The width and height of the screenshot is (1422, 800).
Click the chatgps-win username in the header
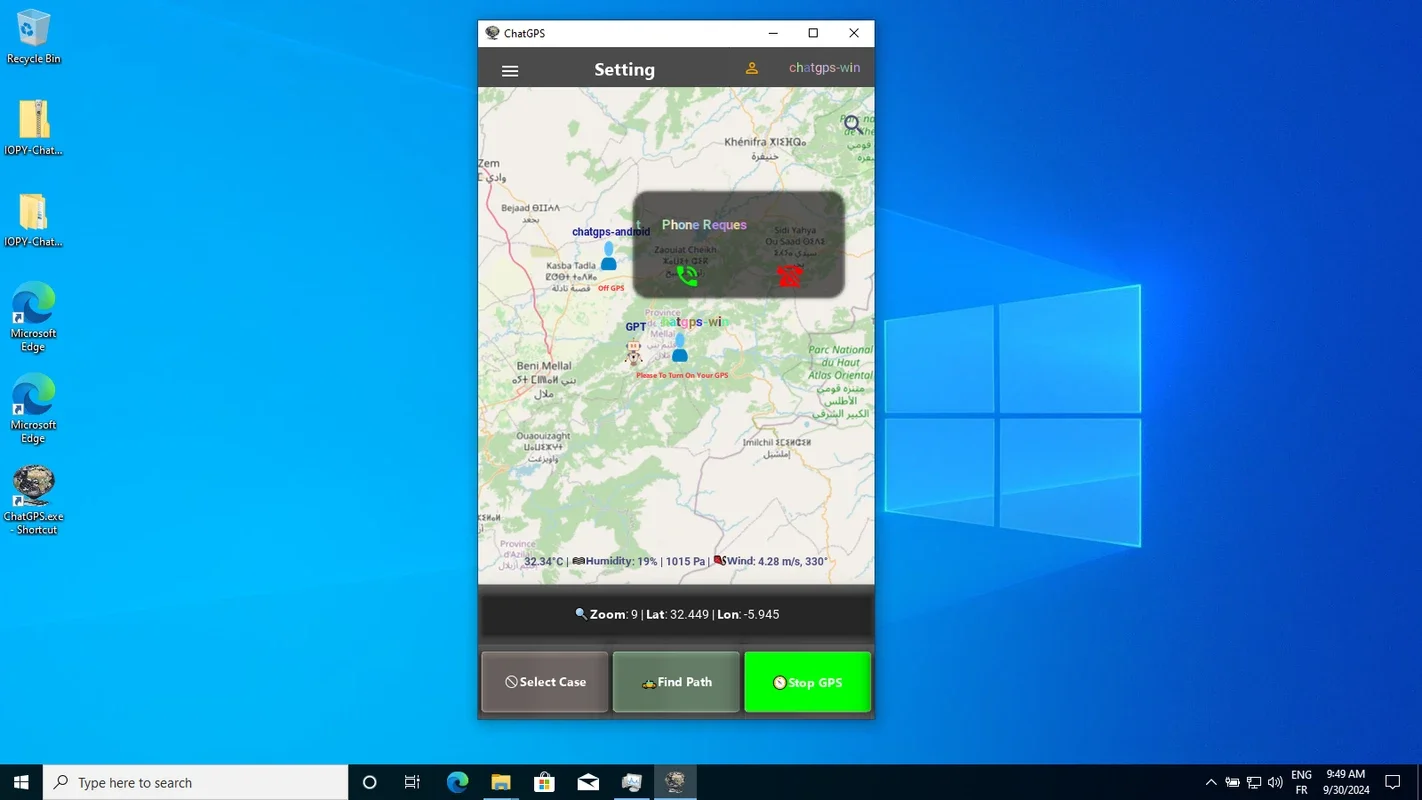click(824, 68)
